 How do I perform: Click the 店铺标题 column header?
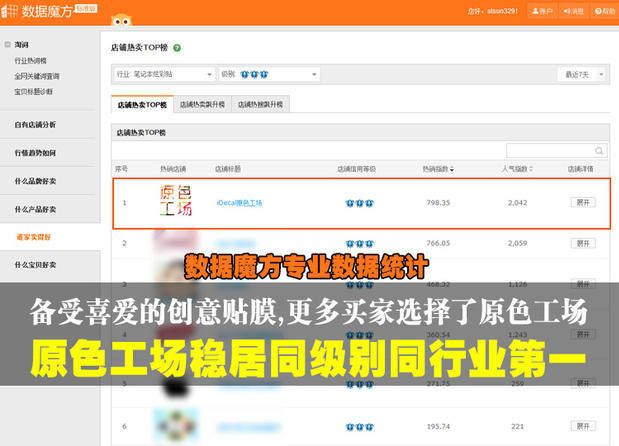228,169
